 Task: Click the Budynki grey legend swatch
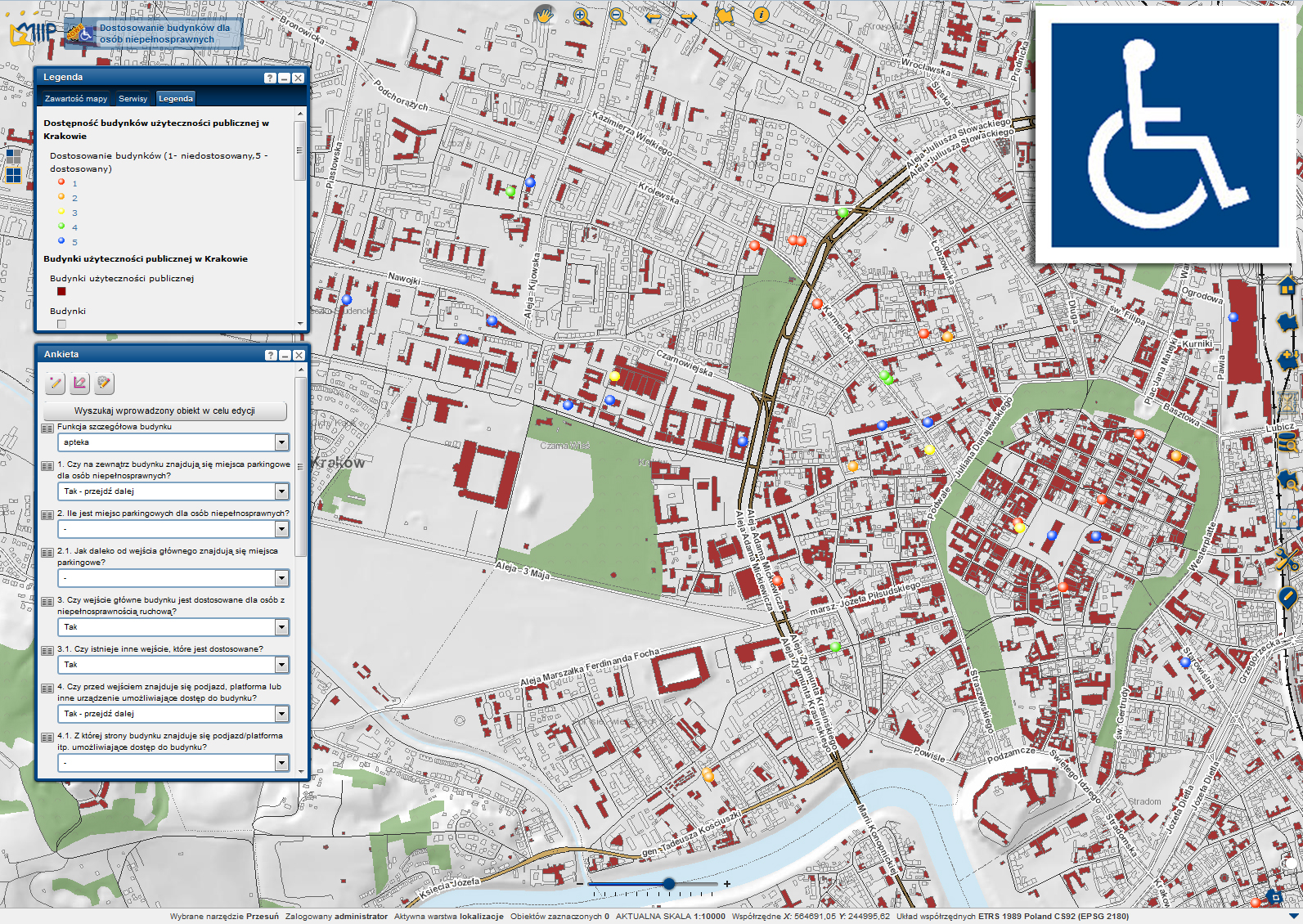point(61,324)
